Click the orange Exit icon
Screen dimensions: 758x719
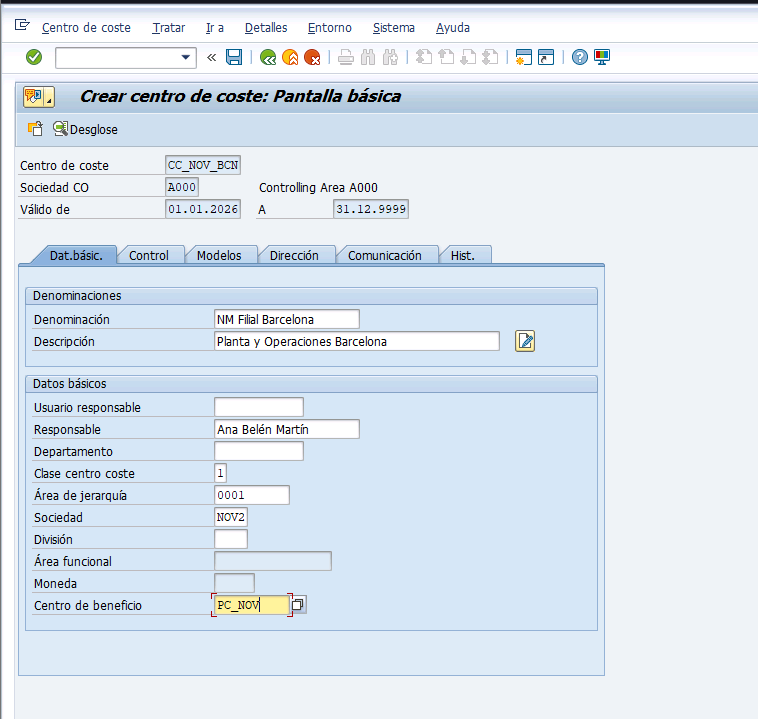tap(290, 58)
